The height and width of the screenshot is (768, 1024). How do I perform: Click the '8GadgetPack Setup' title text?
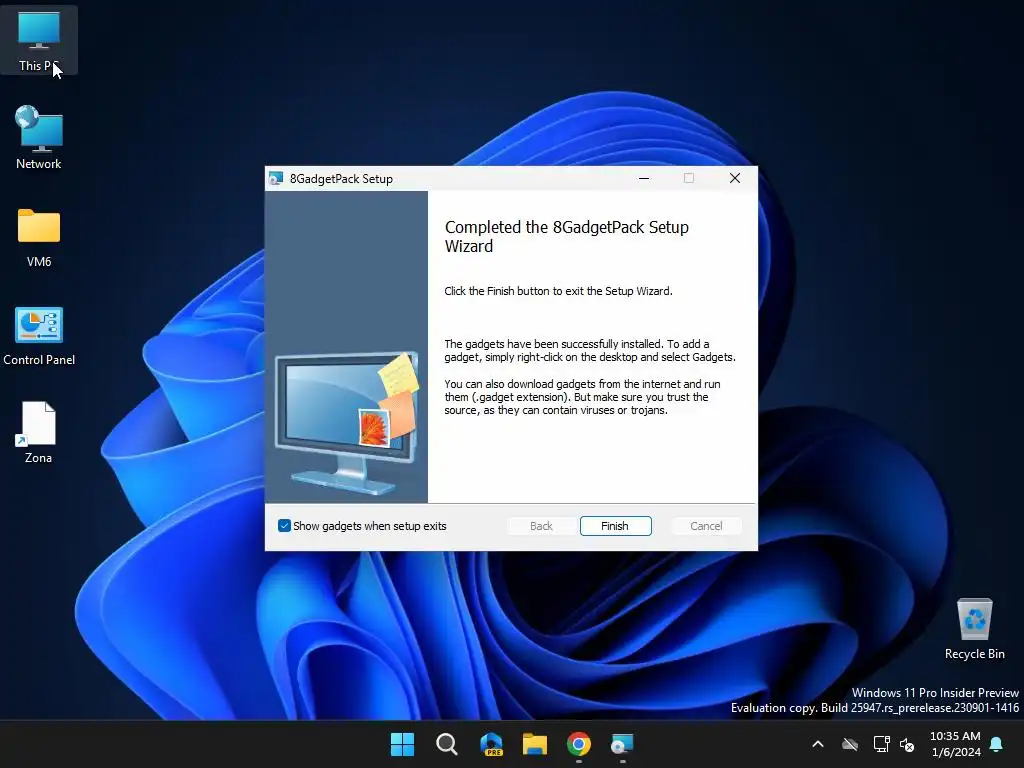pyautogui.click(x=341, y=179)
